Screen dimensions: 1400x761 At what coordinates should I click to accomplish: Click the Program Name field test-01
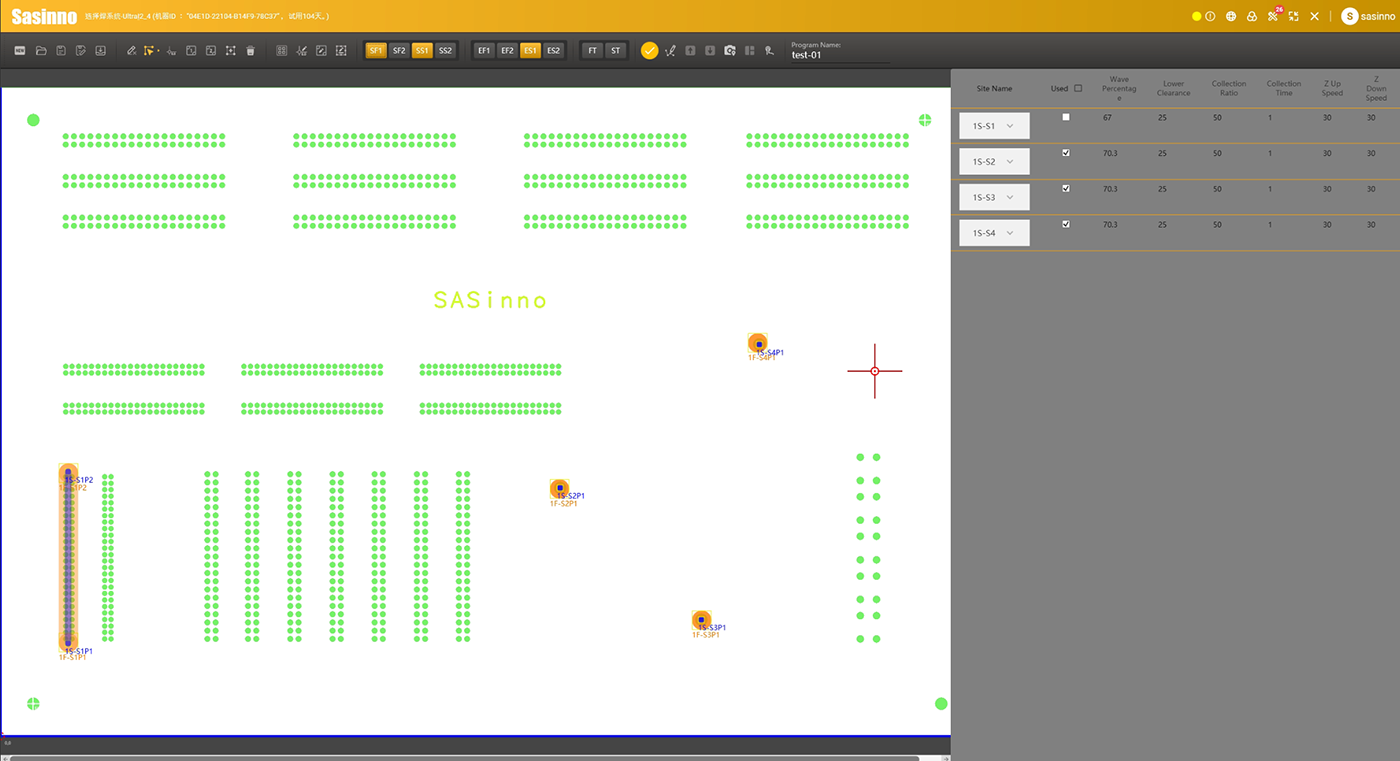coord(839,55)
